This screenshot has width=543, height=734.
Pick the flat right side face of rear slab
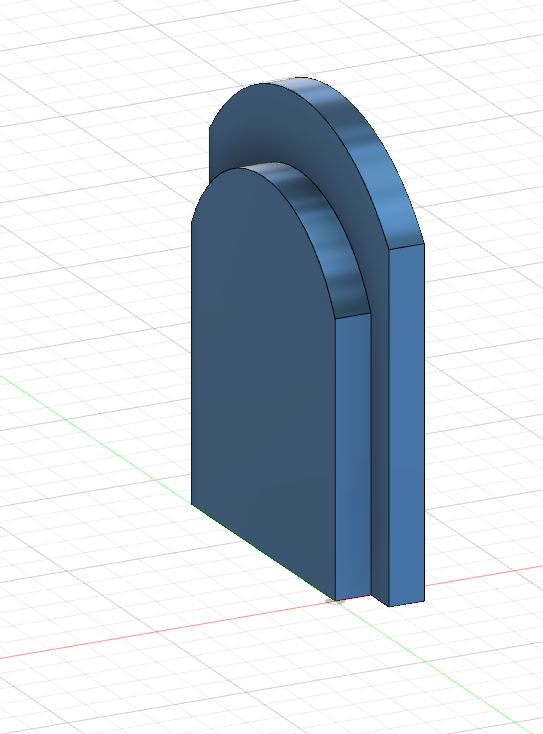(407, 424)
